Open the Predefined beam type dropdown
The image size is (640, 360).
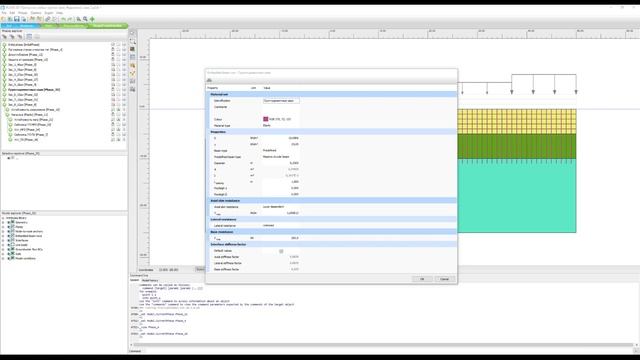tap(281, 157)
